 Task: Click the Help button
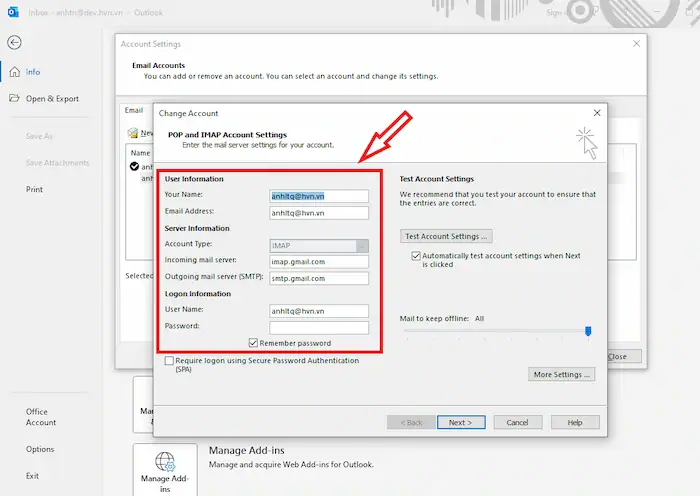(575, 422)
